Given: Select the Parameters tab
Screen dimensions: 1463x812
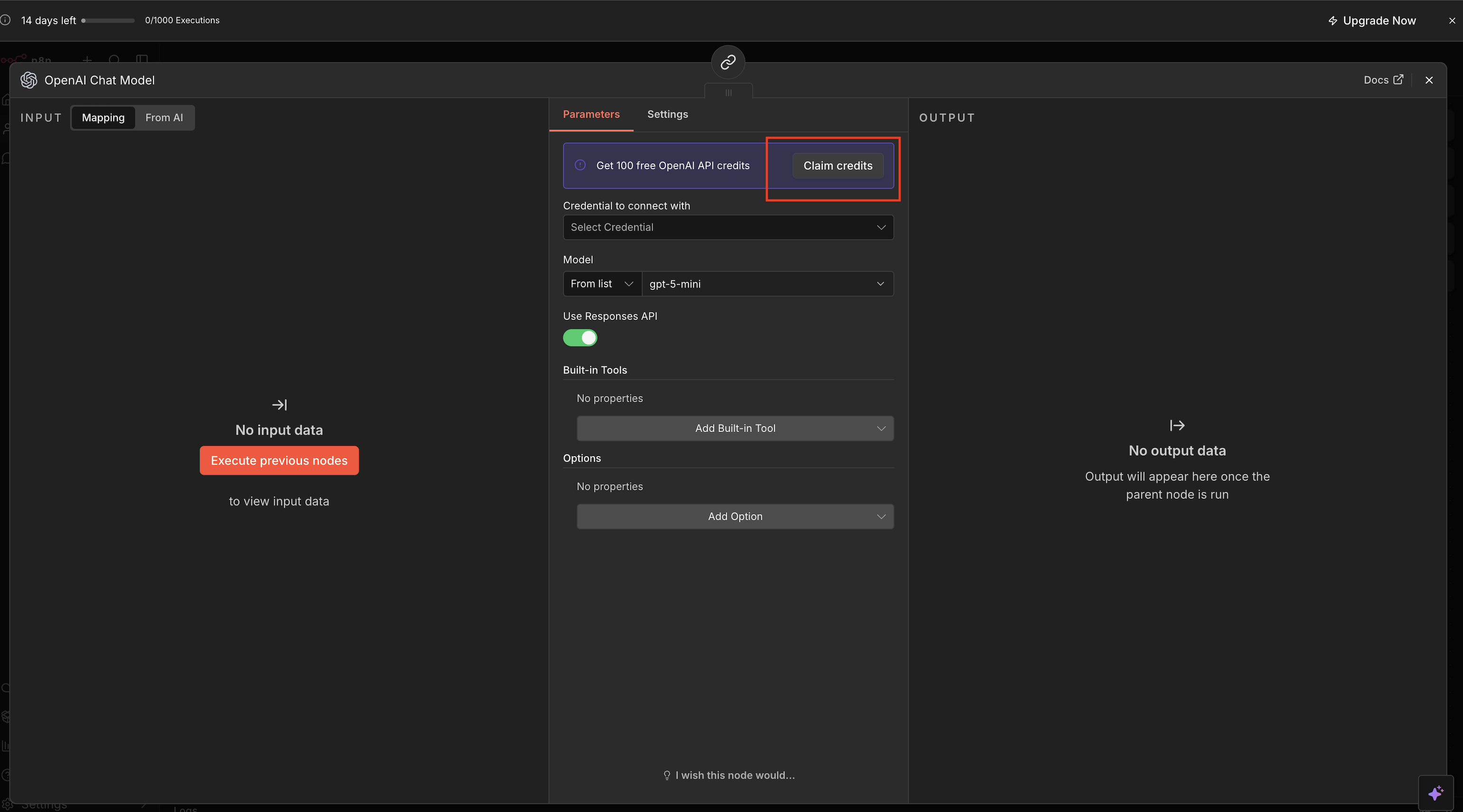Looking at the screenshot, I should pyautogui.click(x=591, y=114).
